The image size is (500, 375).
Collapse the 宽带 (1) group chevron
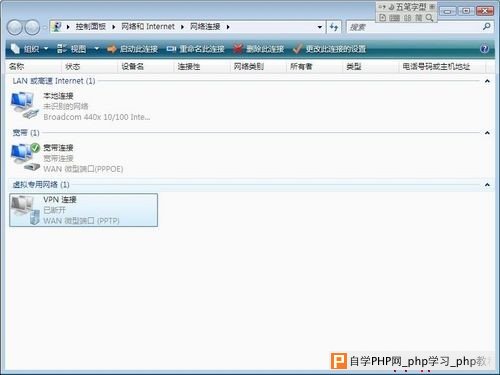click(487, 133)
